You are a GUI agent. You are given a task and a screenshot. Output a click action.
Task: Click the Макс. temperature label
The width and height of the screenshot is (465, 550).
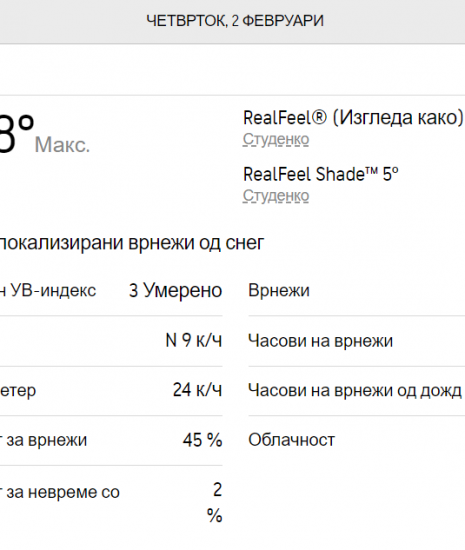pos(62,145)
